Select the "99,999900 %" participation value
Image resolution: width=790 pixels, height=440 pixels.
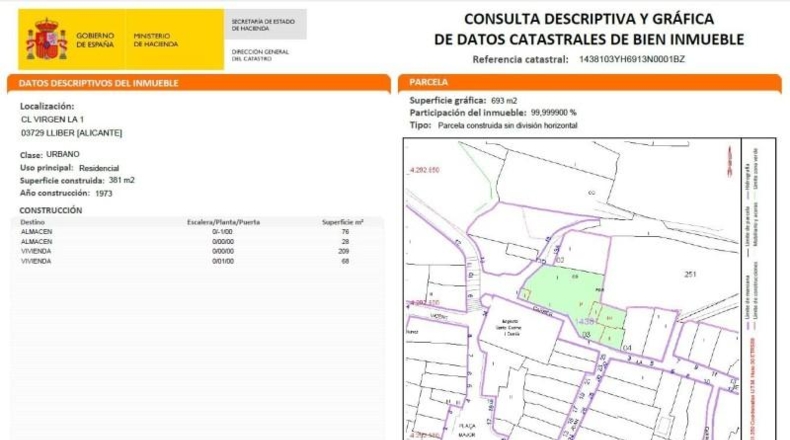tap(554, 113)
